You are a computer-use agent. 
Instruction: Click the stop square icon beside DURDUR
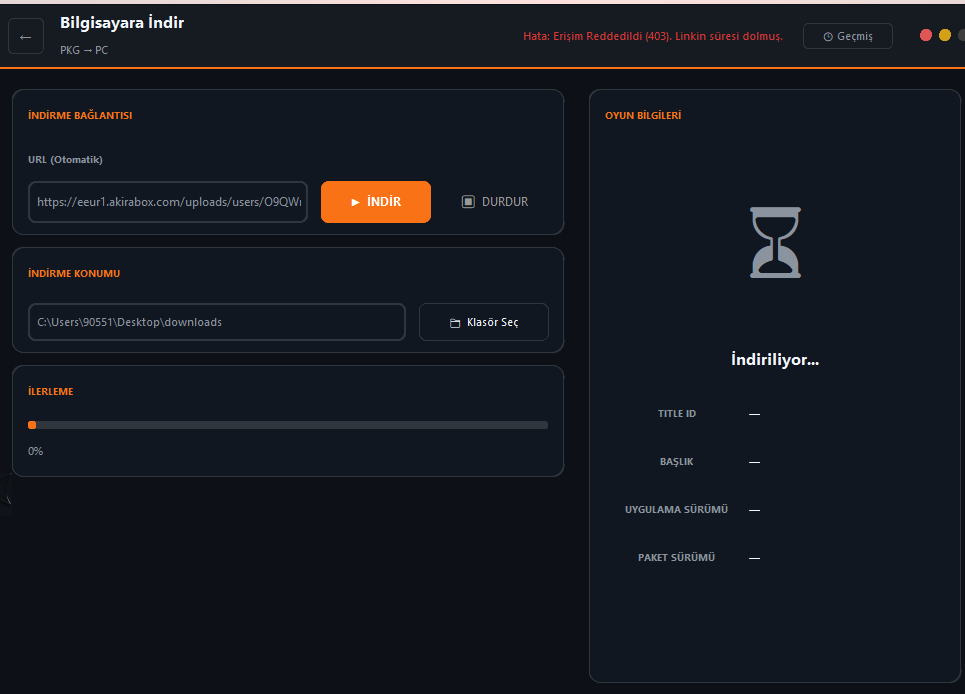(468, 202)
